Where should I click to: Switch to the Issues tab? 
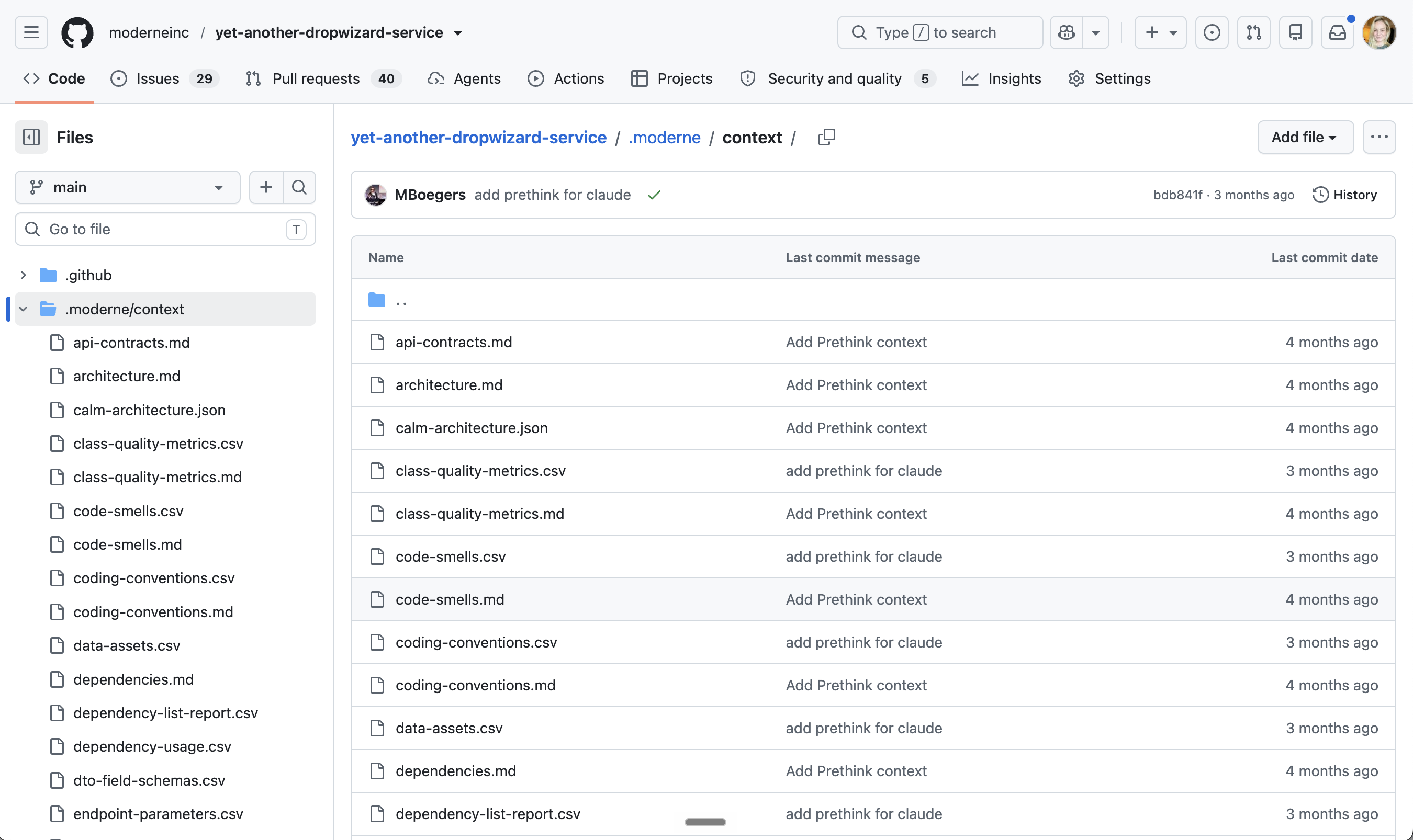pyautogui.click(x=164, y=78)
